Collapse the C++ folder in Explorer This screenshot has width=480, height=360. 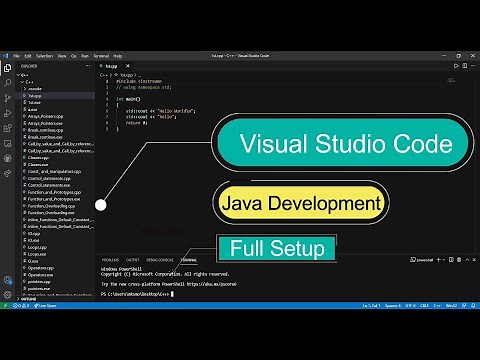coord(27,82)
